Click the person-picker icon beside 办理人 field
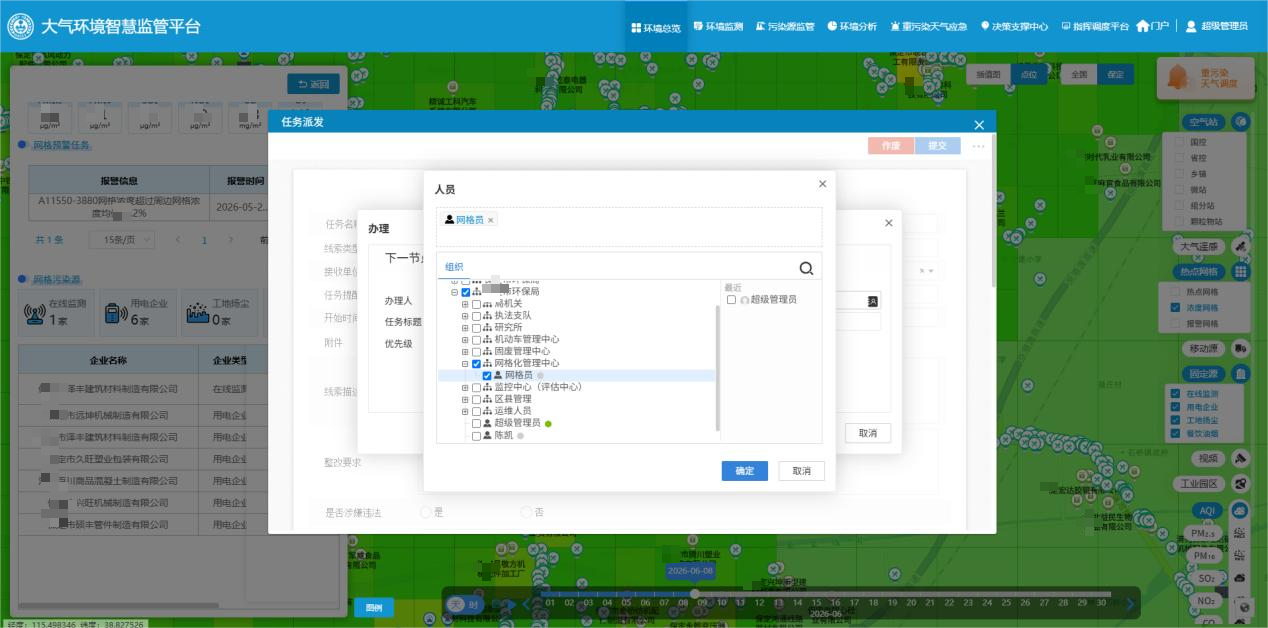 click(x=872, y=300)
